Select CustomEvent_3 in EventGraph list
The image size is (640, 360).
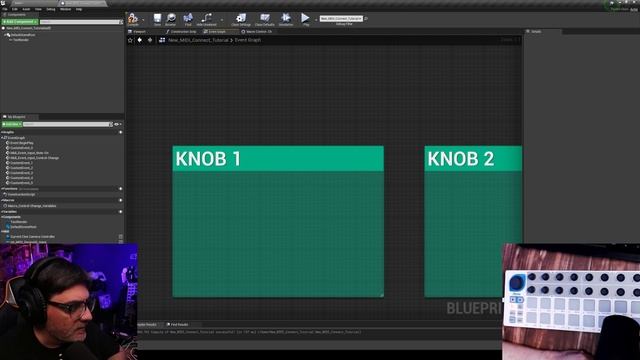(21, 173)
